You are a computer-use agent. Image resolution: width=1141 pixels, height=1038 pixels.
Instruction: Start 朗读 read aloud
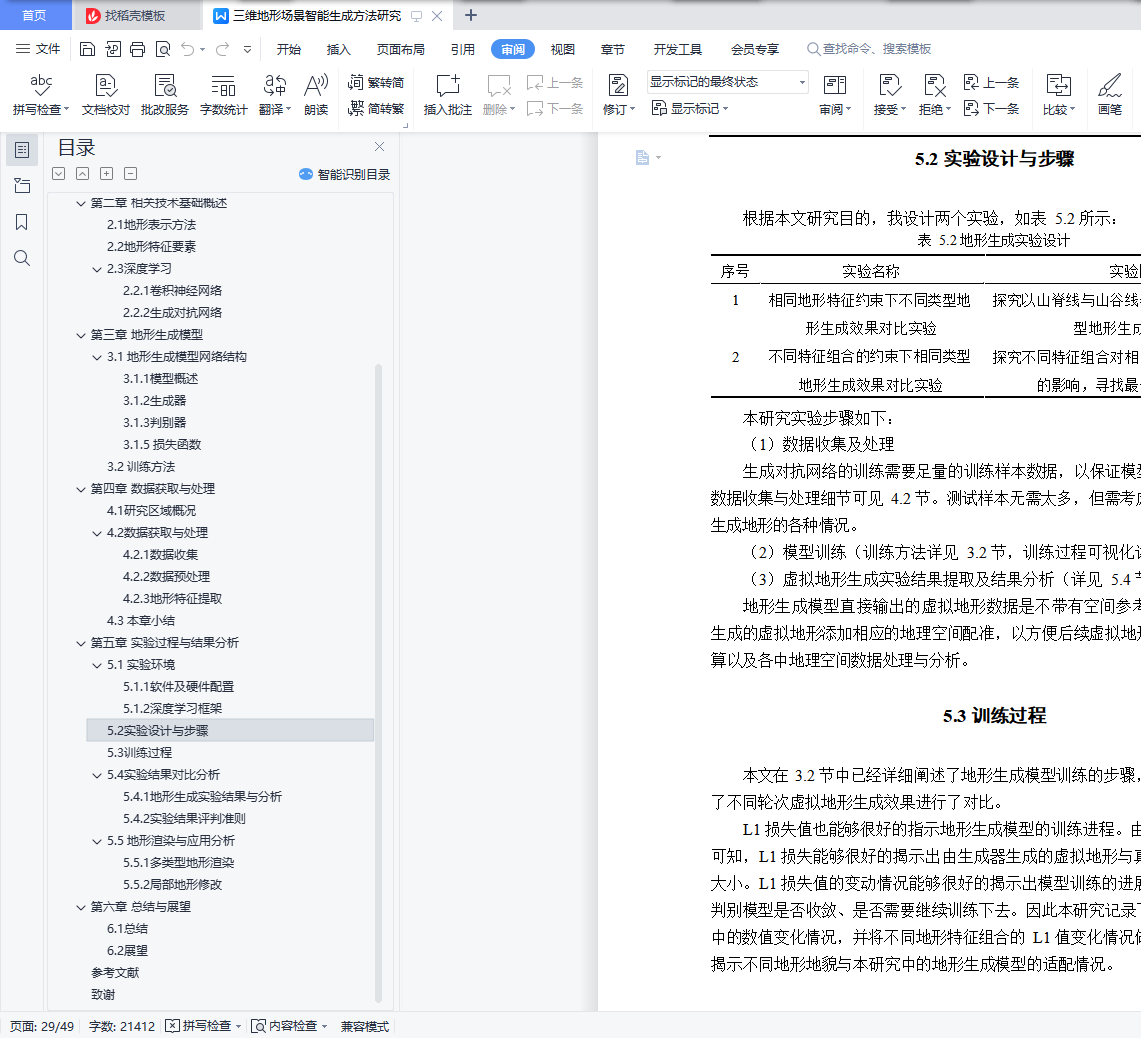point(316,95)
